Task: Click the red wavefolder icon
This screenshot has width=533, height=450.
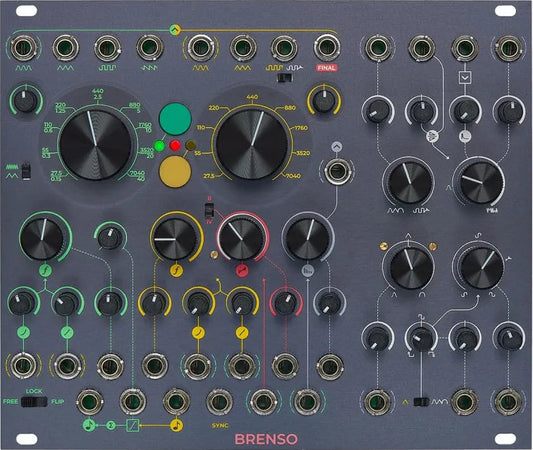Action: point(242,271)
